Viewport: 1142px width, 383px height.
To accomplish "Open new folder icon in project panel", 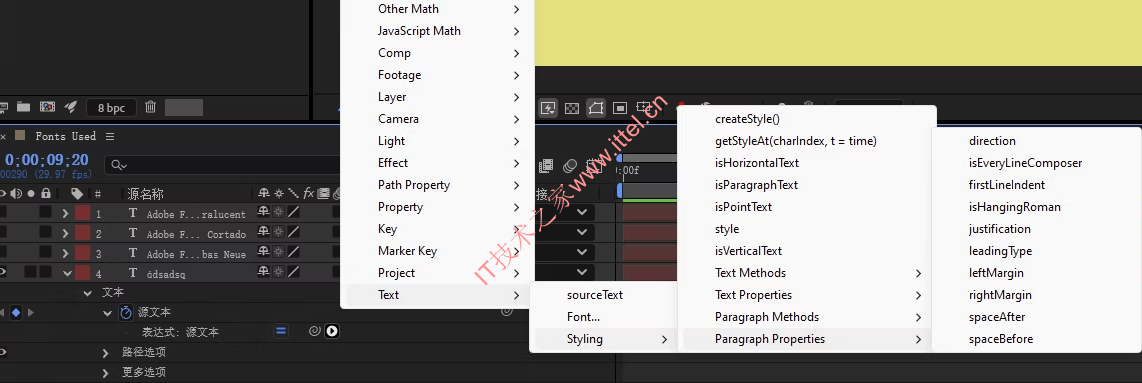I will (x=23, y=107).
